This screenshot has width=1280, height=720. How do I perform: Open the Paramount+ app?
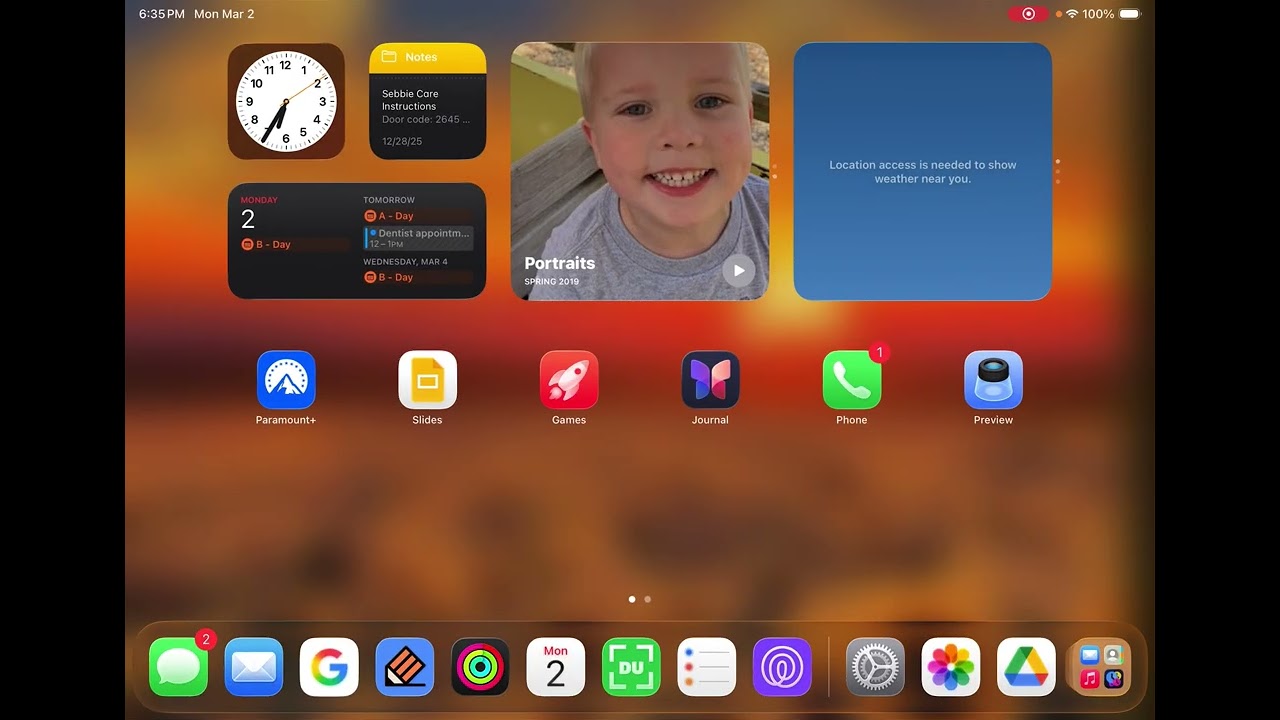[286, 380]
